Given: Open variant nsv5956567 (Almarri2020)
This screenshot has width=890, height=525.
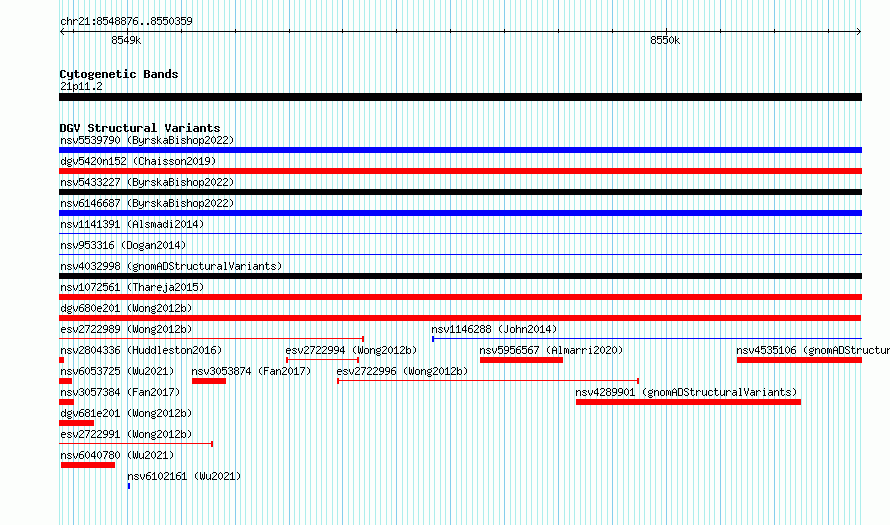Looking at the screenshot, I should [551, 350].
